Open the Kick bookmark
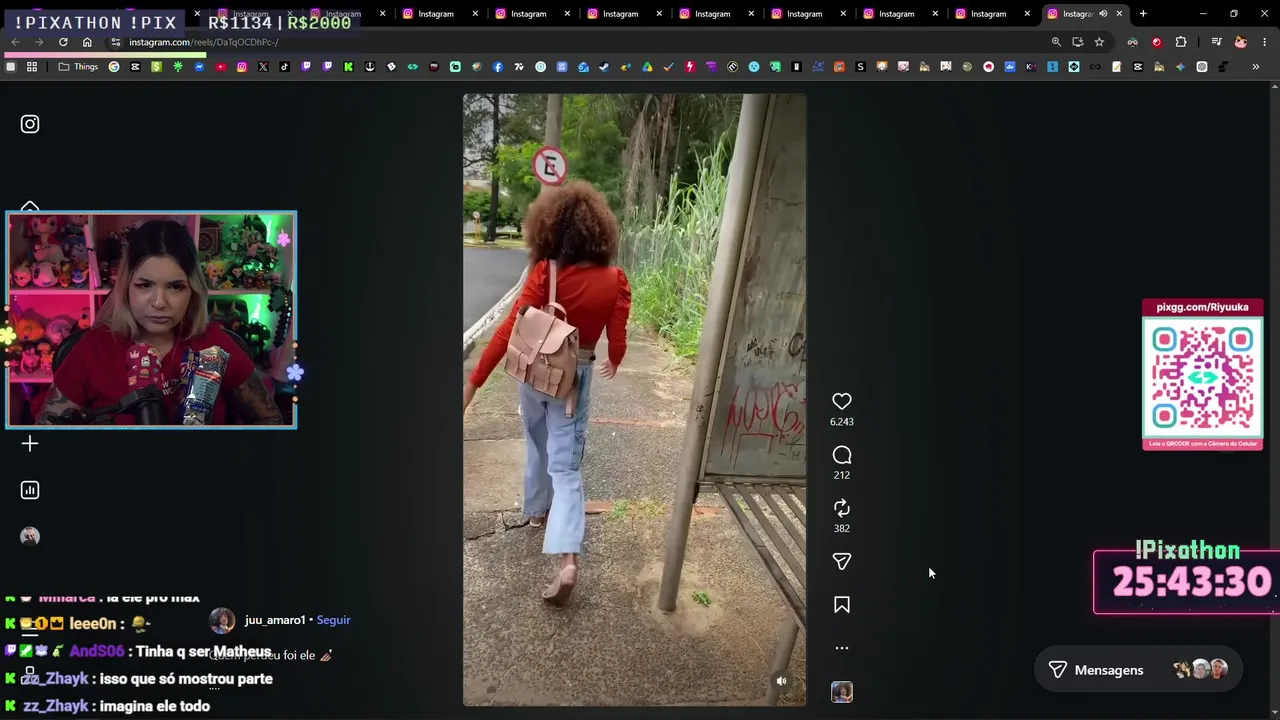 tap(348, 67)
